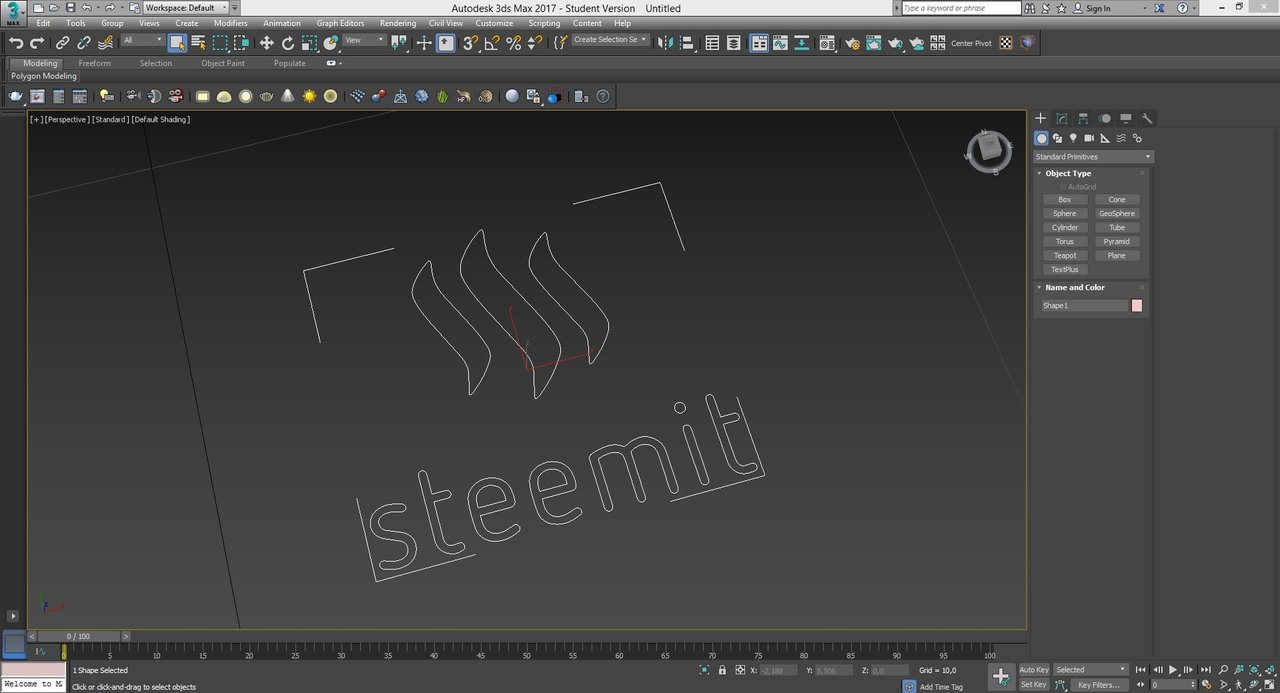
Task: Open the Modifiers menu
Action: [x=230, y=23]
